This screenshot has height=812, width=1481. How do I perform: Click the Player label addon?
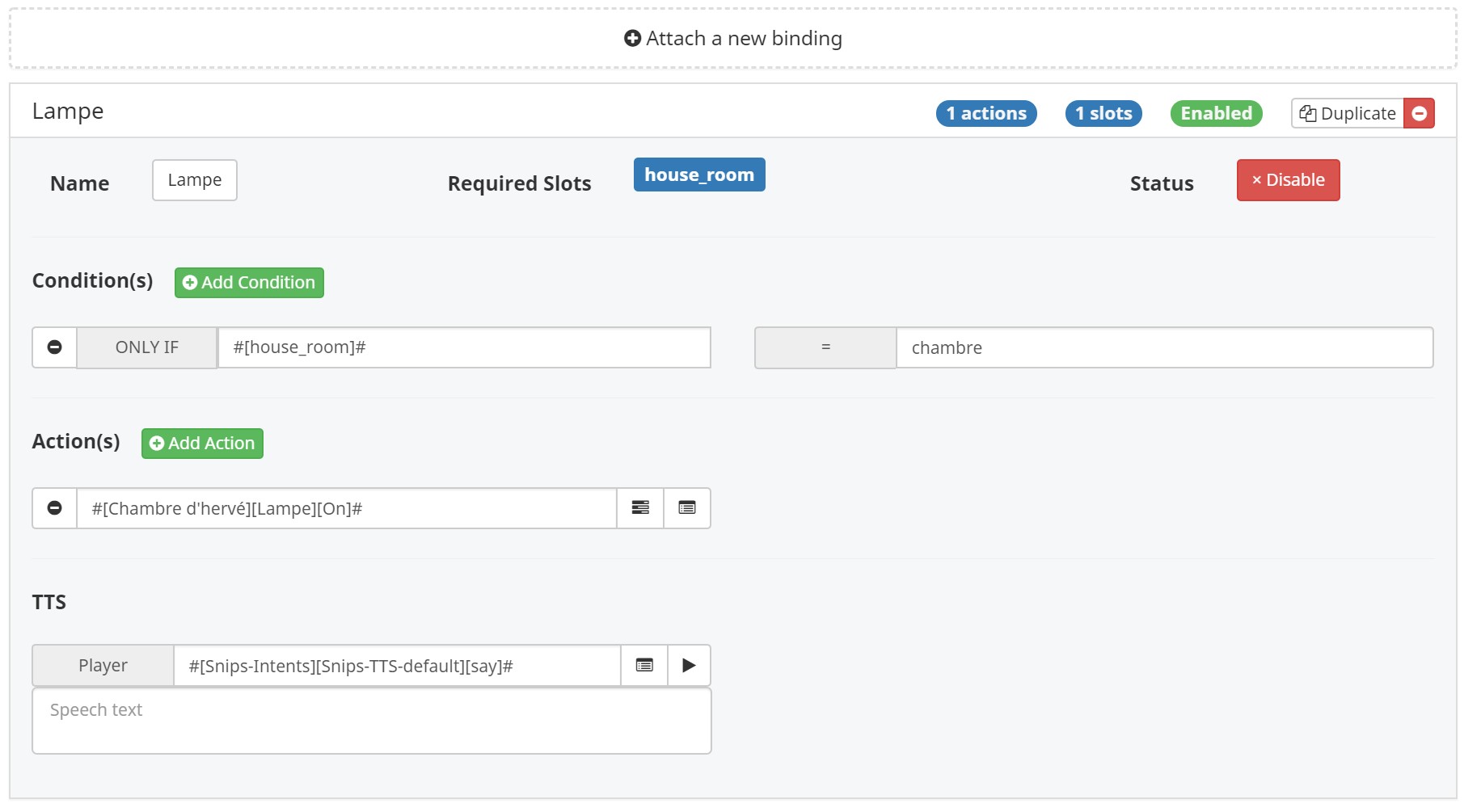point(103,666)
